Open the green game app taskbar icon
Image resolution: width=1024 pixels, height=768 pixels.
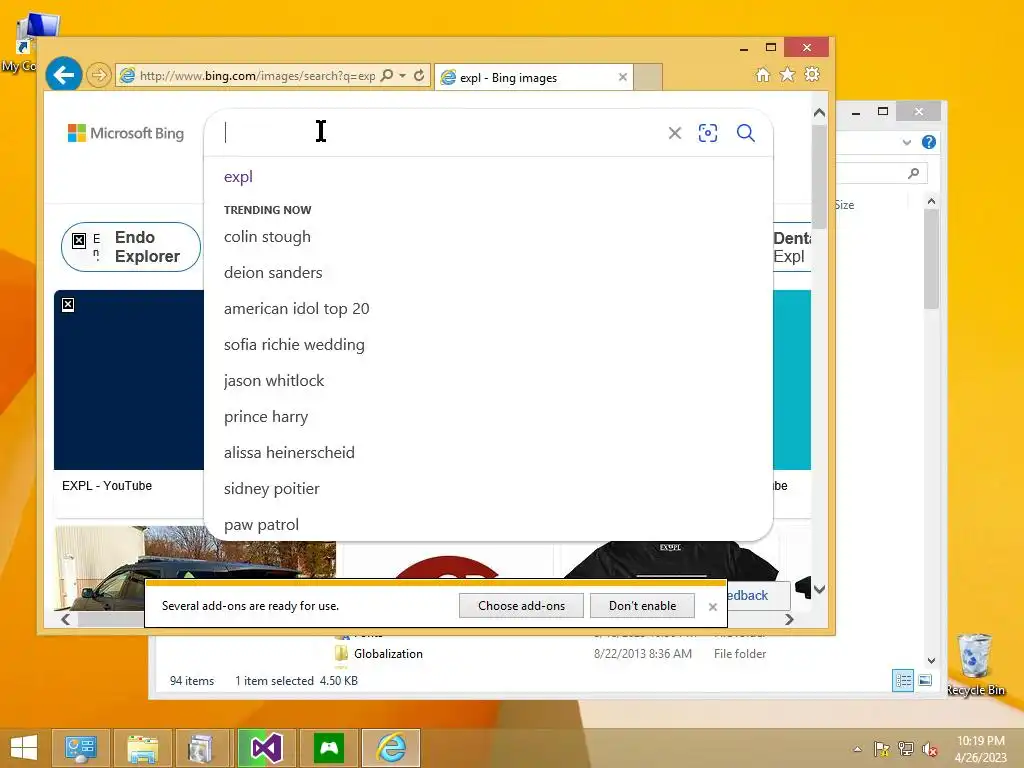click(328, 748)
